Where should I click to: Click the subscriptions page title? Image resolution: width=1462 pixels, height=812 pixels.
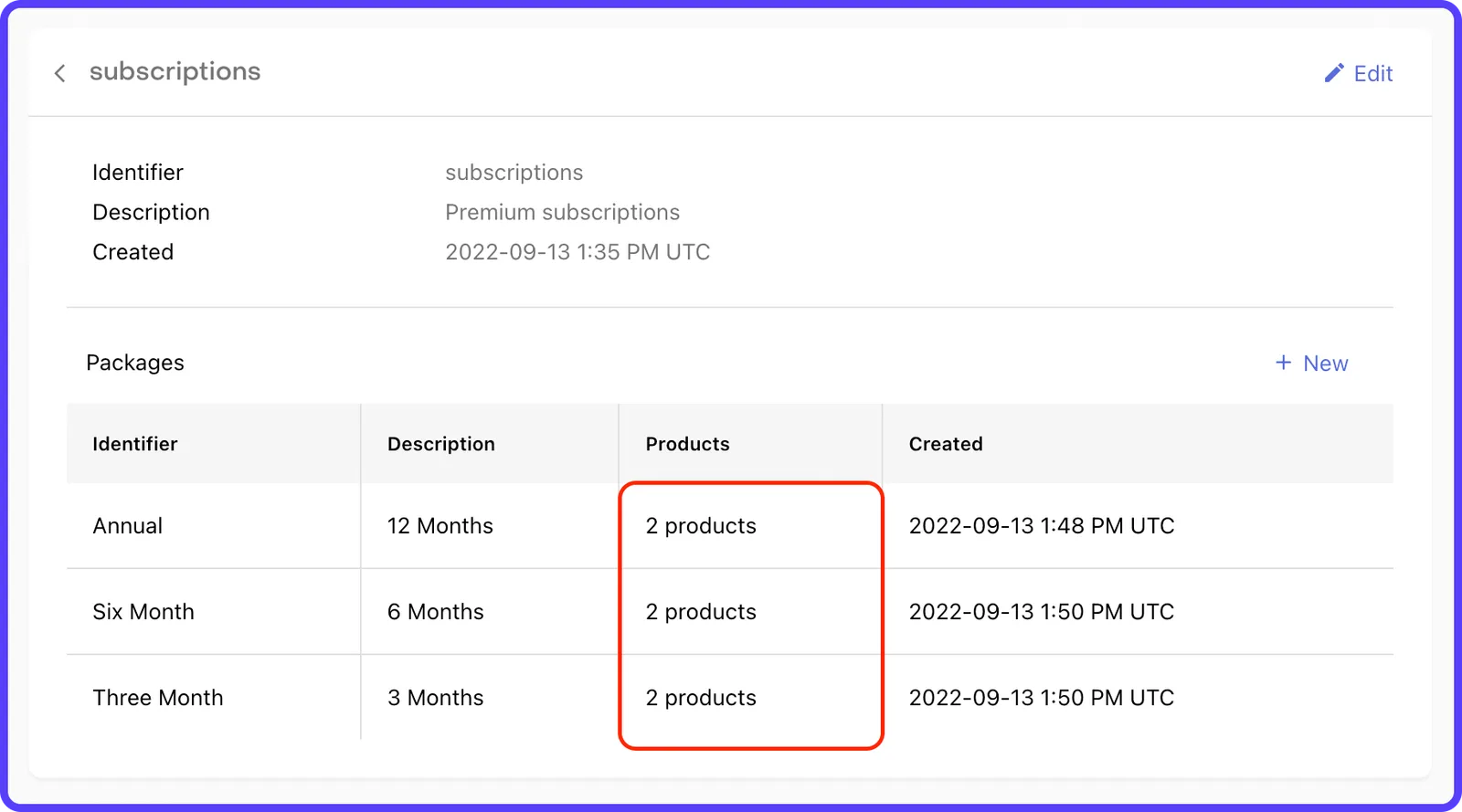pyautogui.click(x=175, y=72)
